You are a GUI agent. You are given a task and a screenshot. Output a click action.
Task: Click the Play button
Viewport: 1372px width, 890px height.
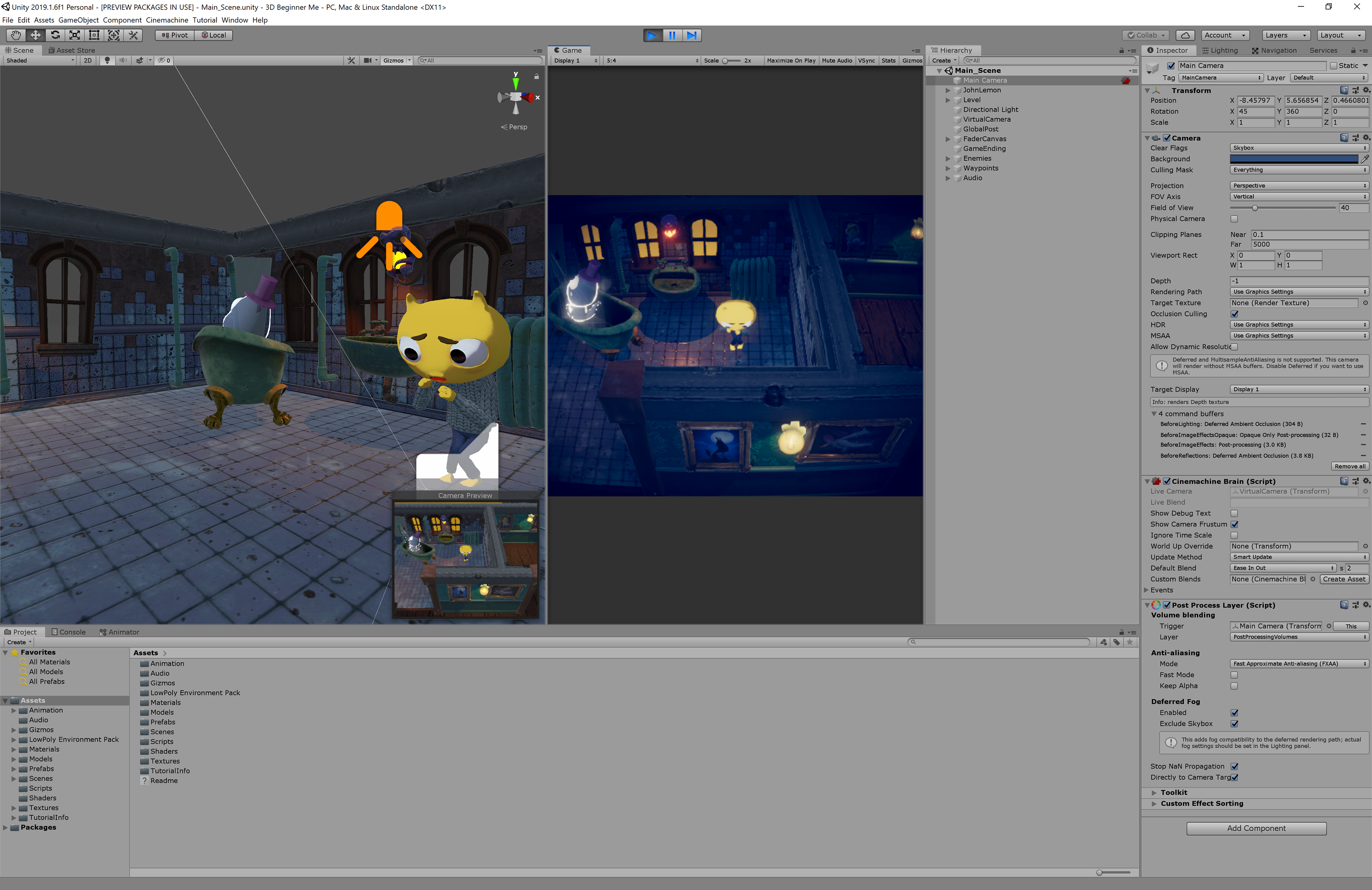pos(652,35)
